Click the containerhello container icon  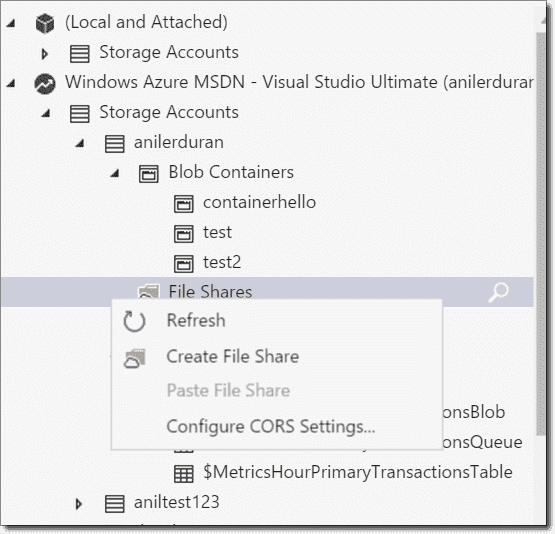pos(184,204)
